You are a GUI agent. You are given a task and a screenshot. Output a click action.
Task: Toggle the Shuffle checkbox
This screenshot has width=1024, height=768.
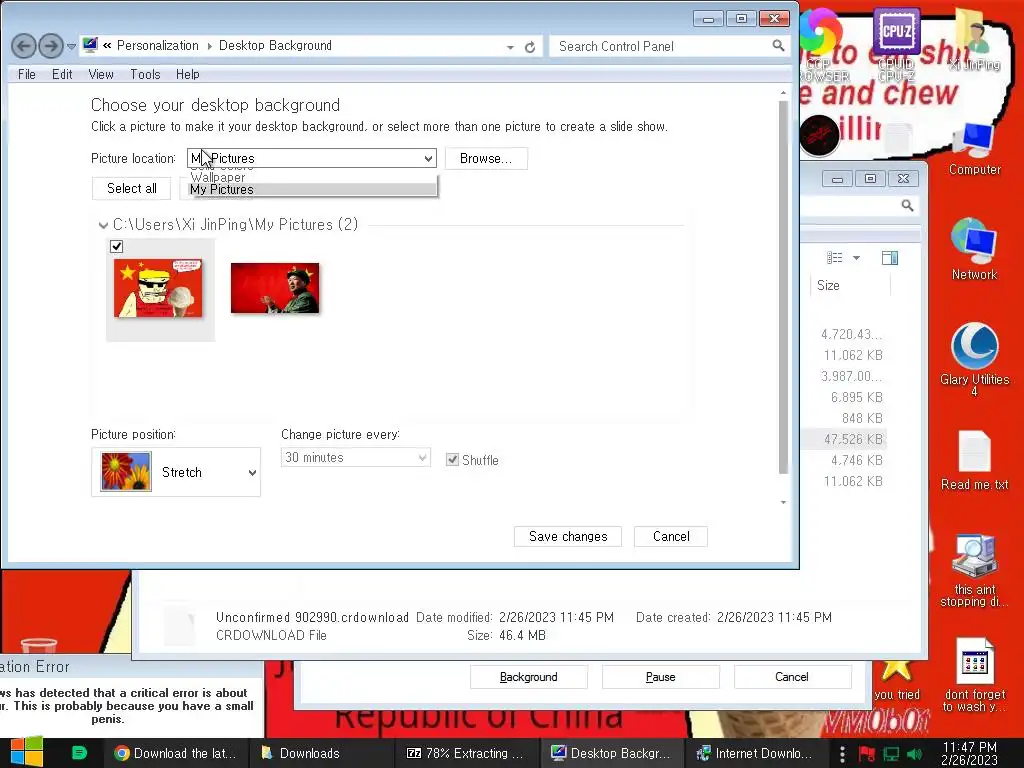[x=452, y=460]
